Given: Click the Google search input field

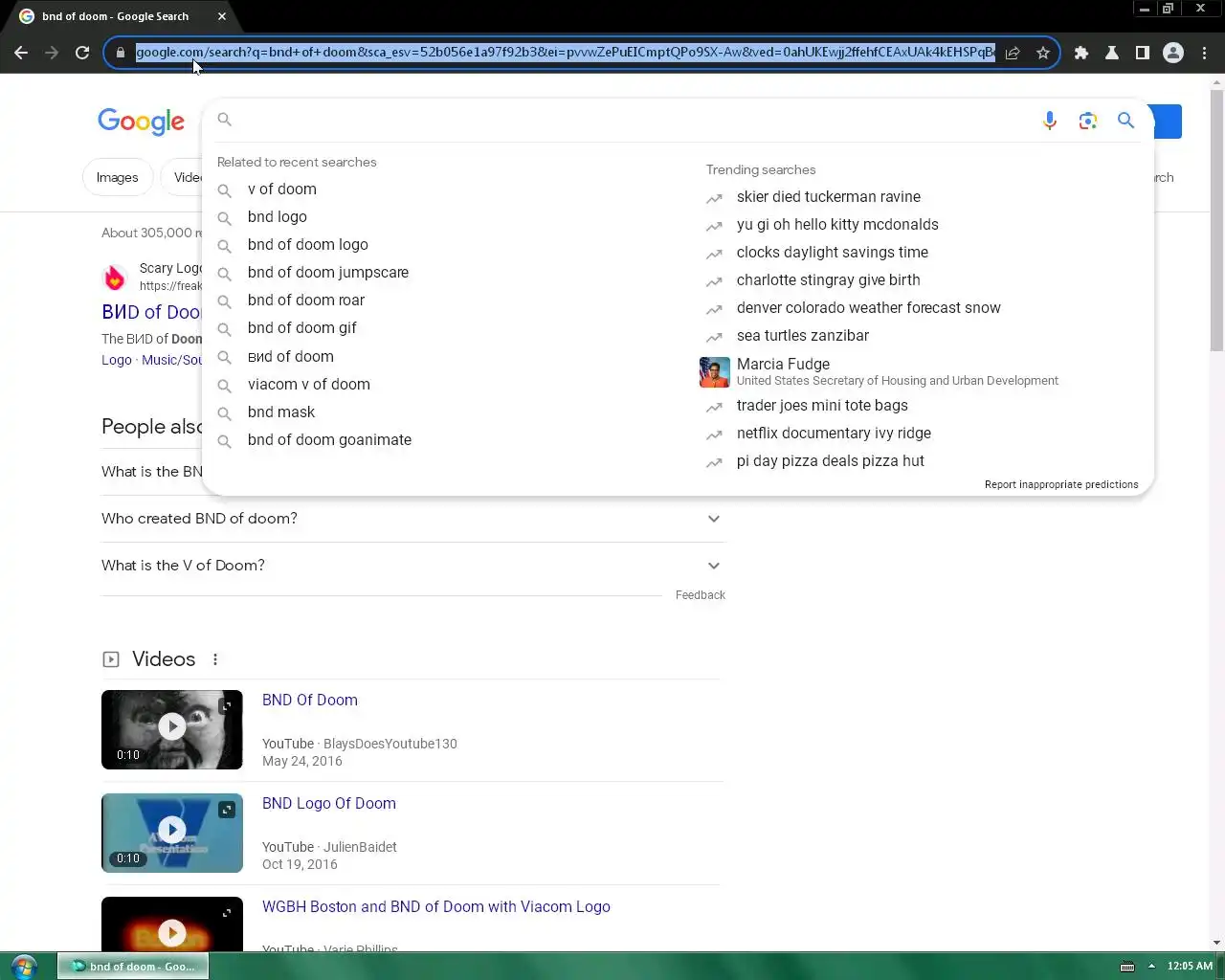Looking at the screenshot, I should click(x=632, y=121).
